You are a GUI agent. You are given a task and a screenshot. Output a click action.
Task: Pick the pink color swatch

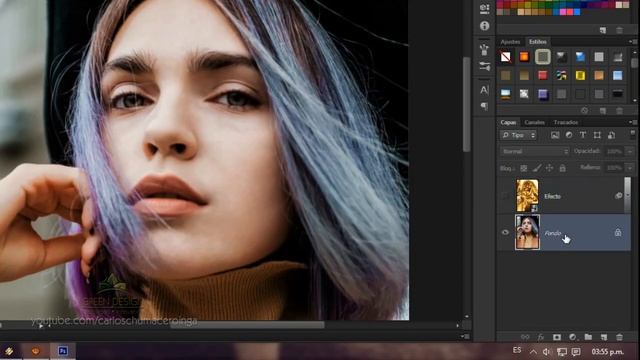tap(563, 12)
